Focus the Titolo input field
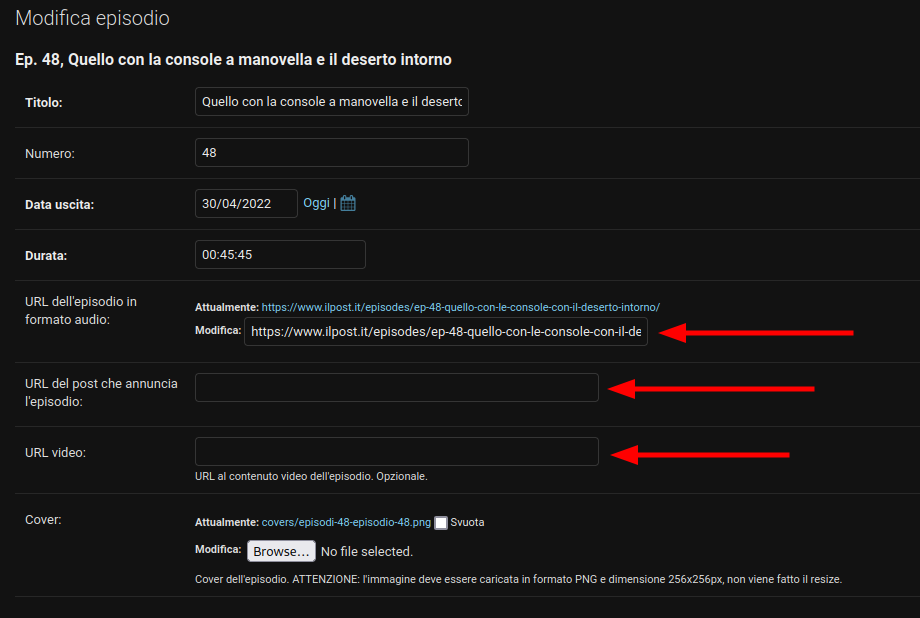The height and width of the screenshot is (618, 920). coord(332,102)
